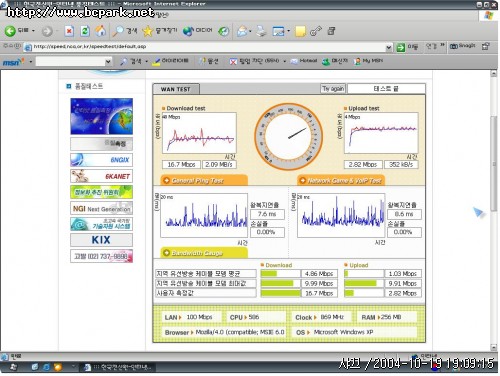This screenshot has width=500, height=376.
Task: Click the address bar URL field
Action: [208, 47]
